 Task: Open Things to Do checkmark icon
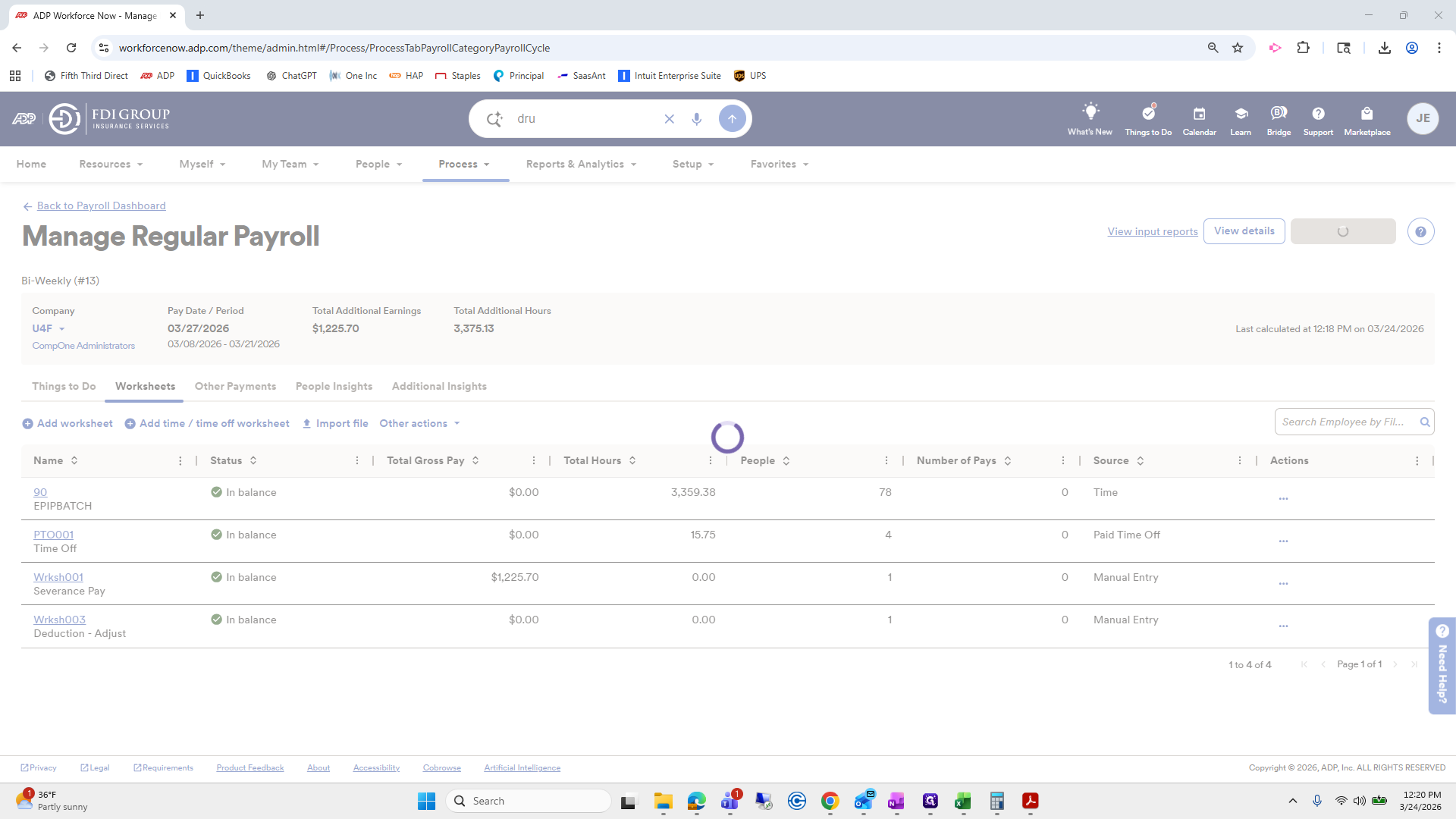click(1148, 113)
